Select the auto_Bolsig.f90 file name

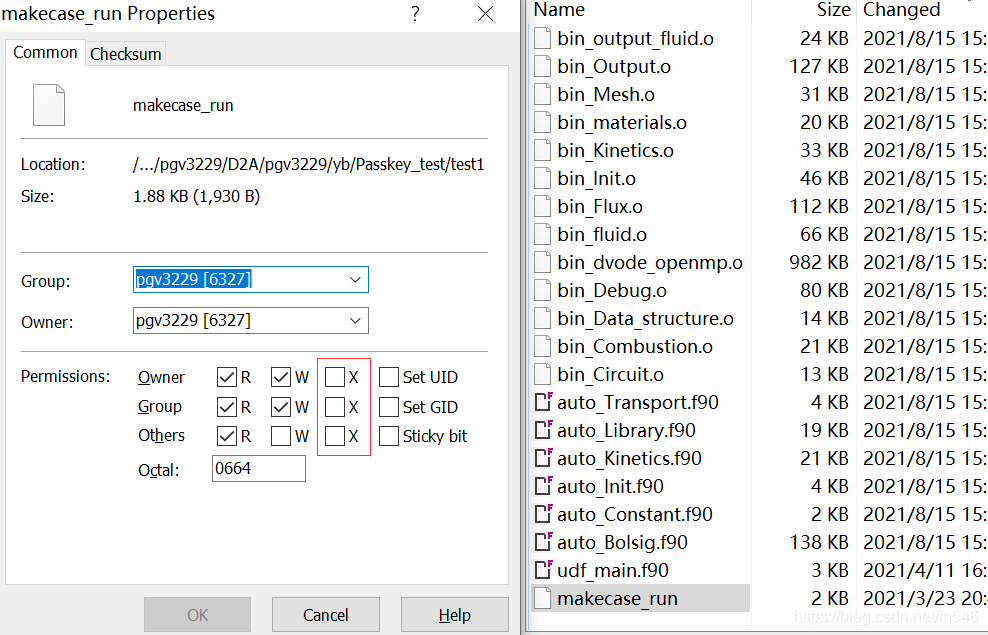tap(622, 542)
